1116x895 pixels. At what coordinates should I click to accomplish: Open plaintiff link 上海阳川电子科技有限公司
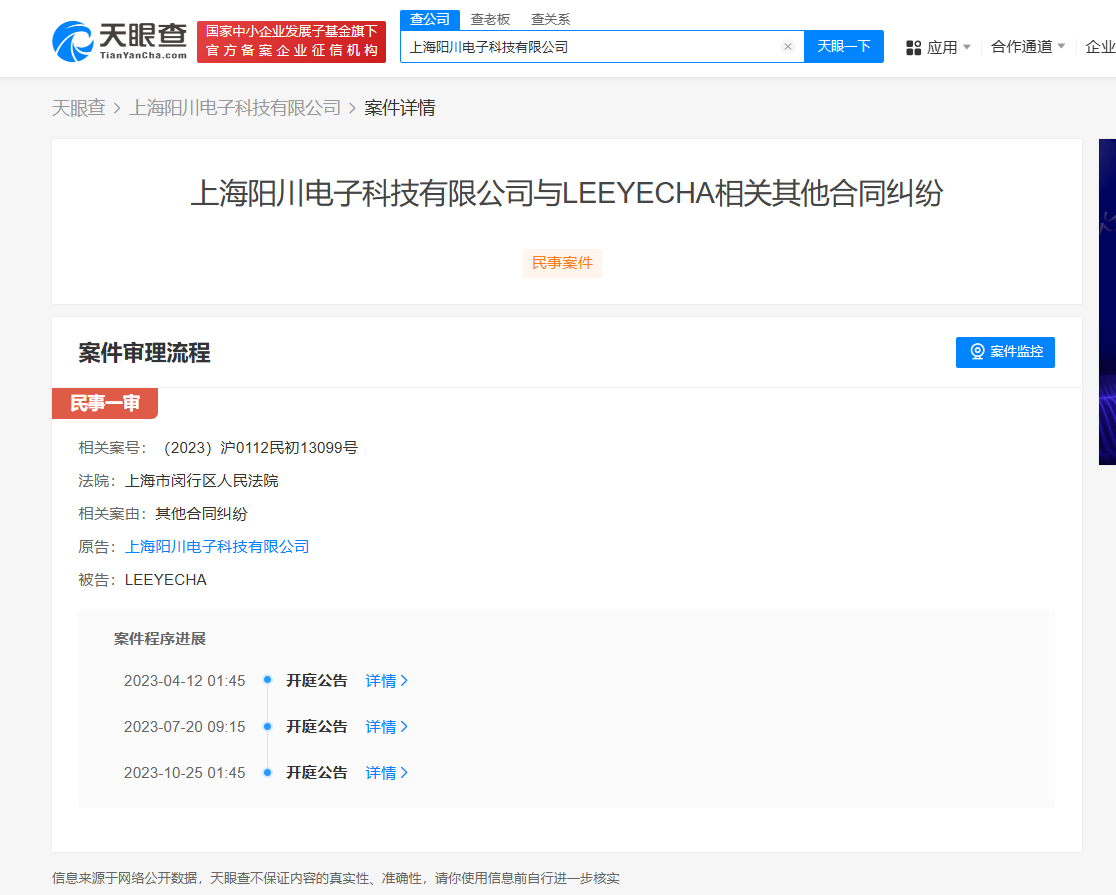[217, 546]
